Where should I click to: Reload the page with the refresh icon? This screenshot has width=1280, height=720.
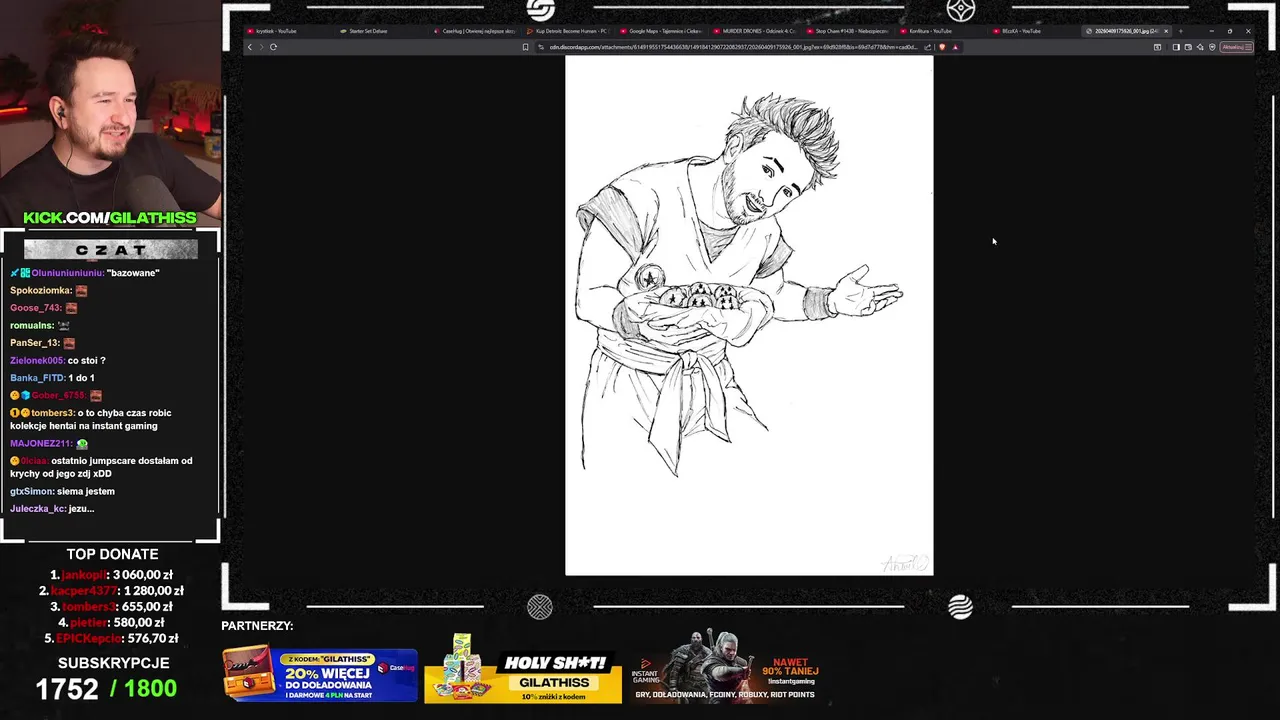273,47
